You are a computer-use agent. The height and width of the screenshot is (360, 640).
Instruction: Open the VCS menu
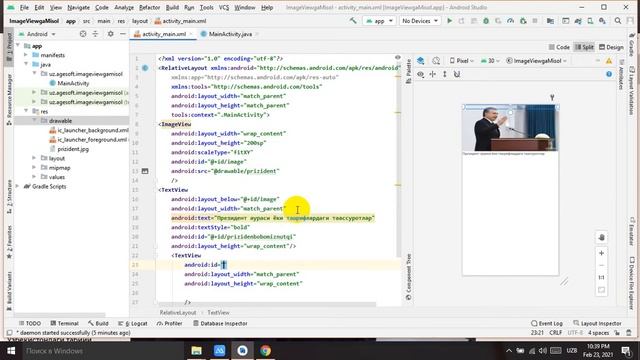point(224,7)
